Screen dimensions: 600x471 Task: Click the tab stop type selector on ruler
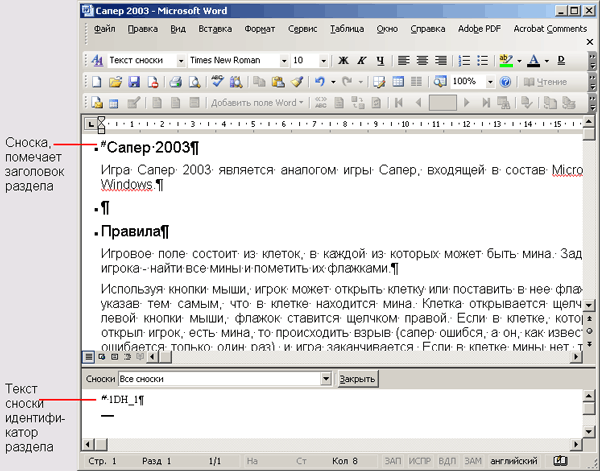91,124
